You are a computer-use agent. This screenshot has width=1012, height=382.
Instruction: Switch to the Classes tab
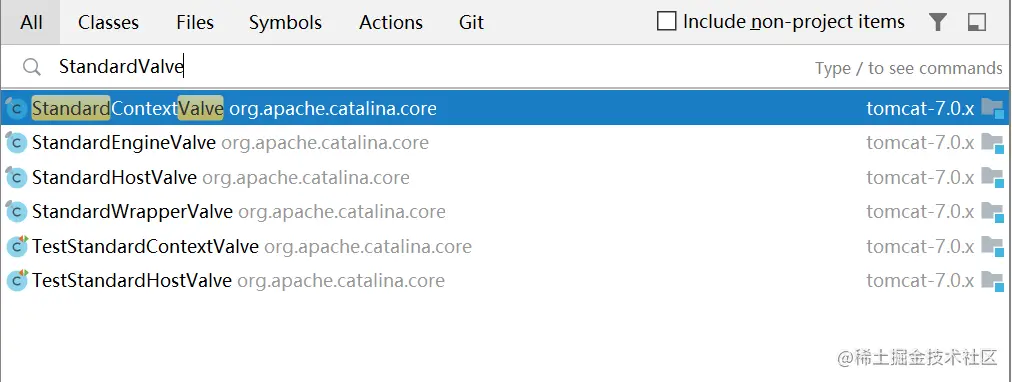pyautogui.click(x=108, y=23)
